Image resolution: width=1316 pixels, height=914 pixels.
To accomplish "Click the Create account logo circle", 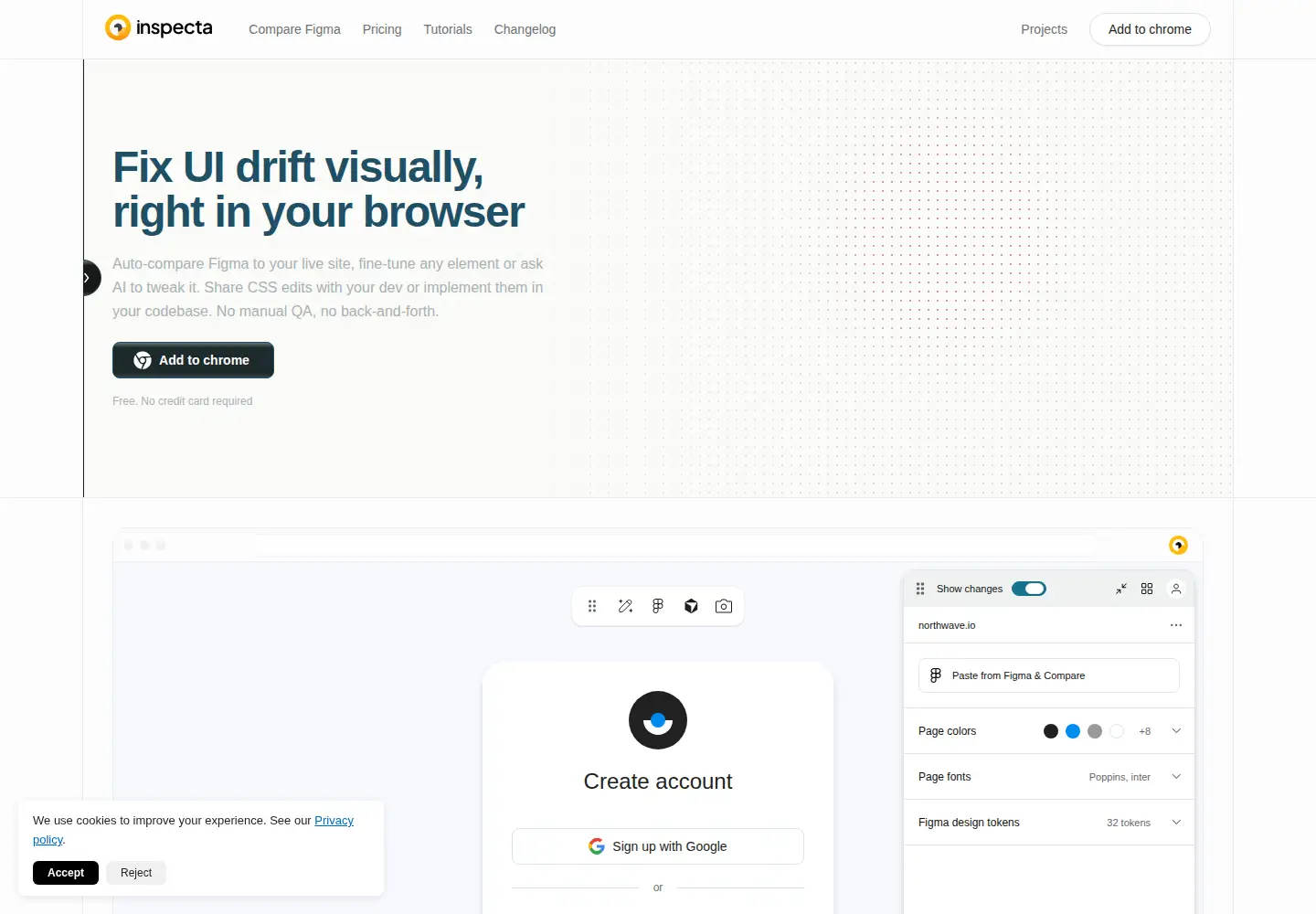I will coord(658,720).
